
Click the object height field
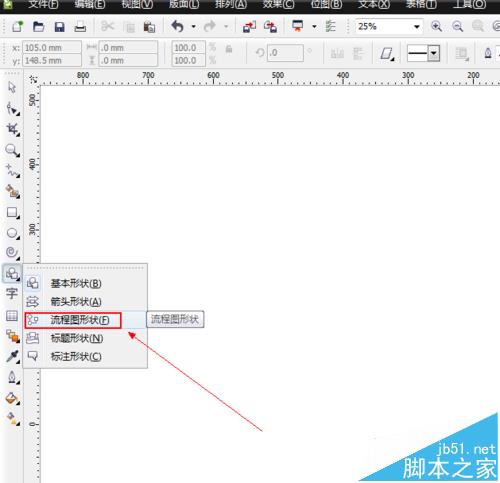point(128,60)
